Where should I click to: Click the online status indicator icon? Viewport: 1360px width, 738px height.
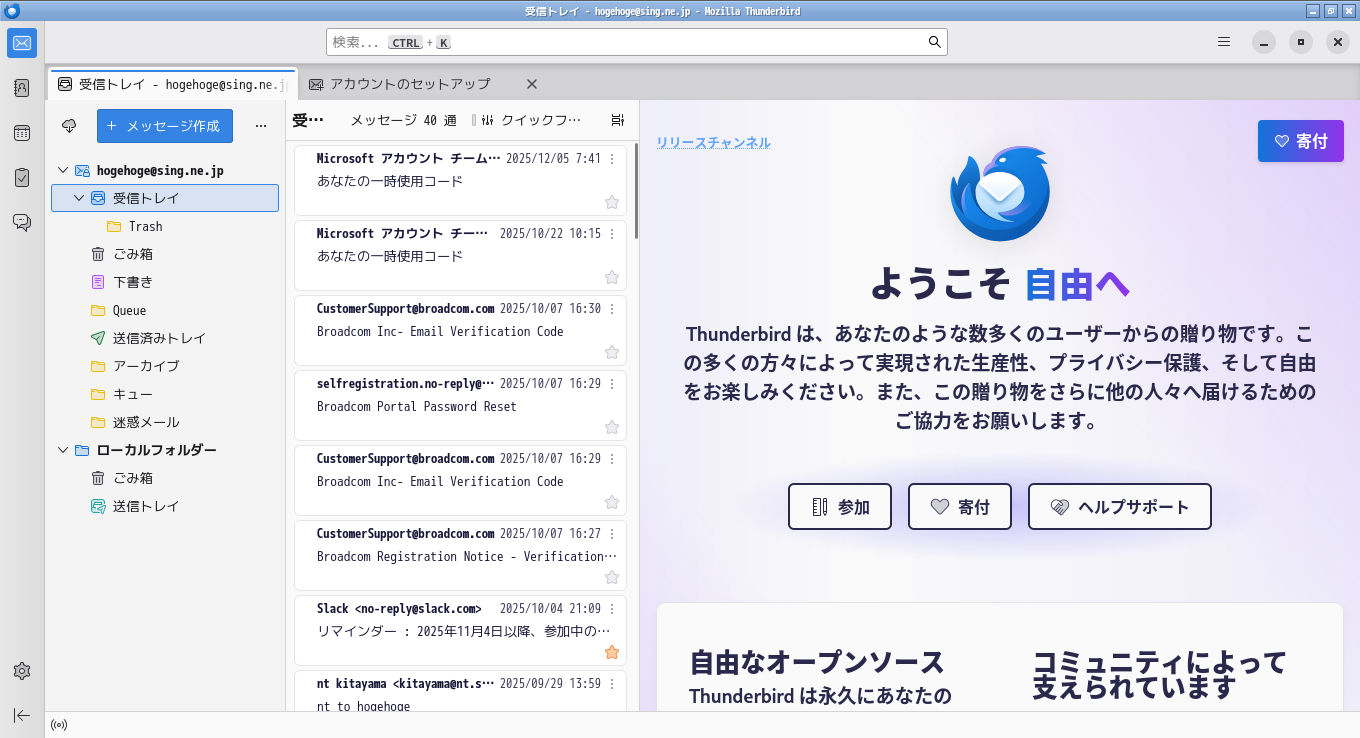coord(59,725)
